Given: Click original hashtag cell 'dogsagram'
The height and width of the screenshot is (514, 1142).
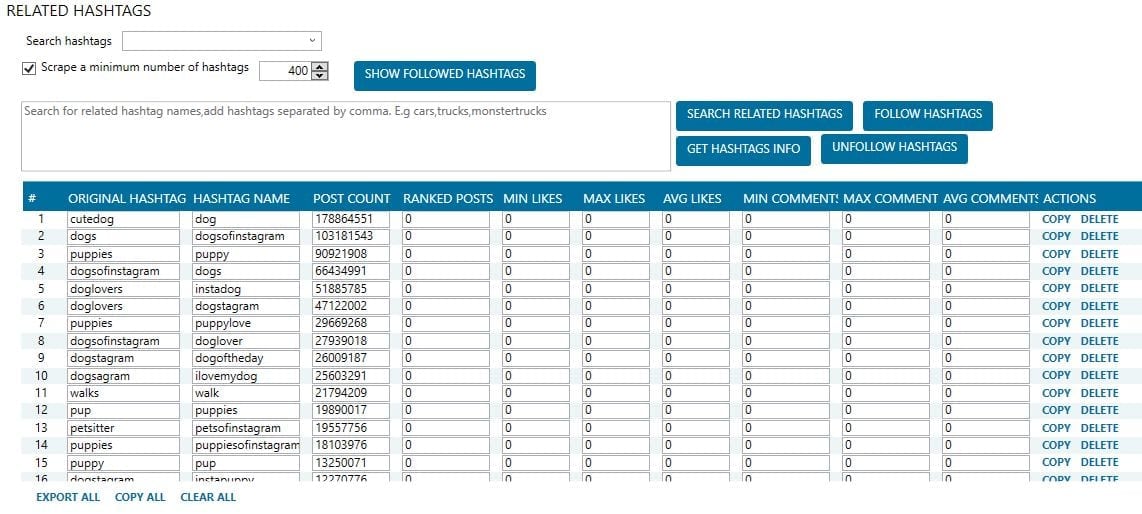Looking at the screenshot, I should click(123, 376).
